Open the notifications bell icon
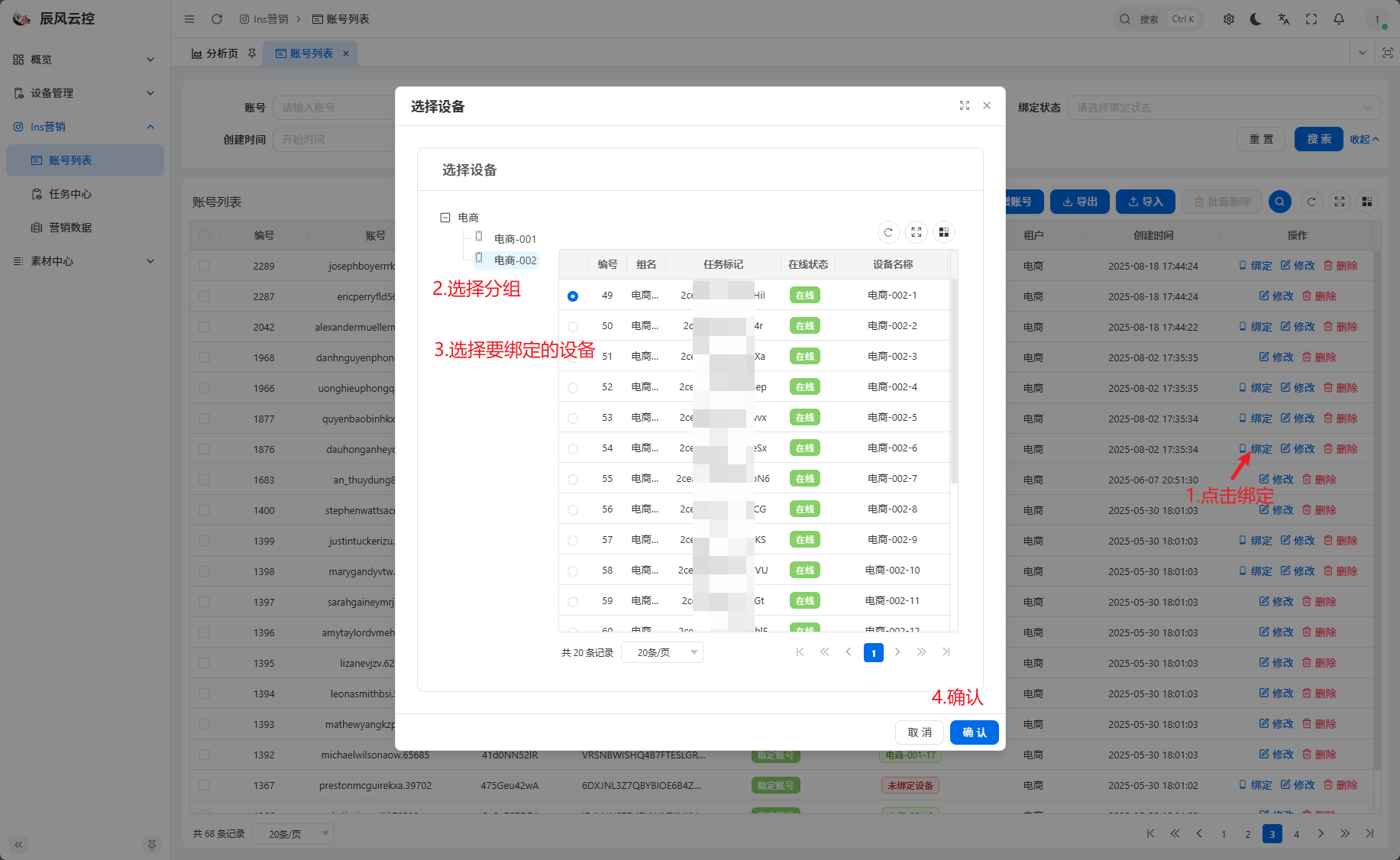This screenshot has height=860, width=1400. [x=1339, y=19]
